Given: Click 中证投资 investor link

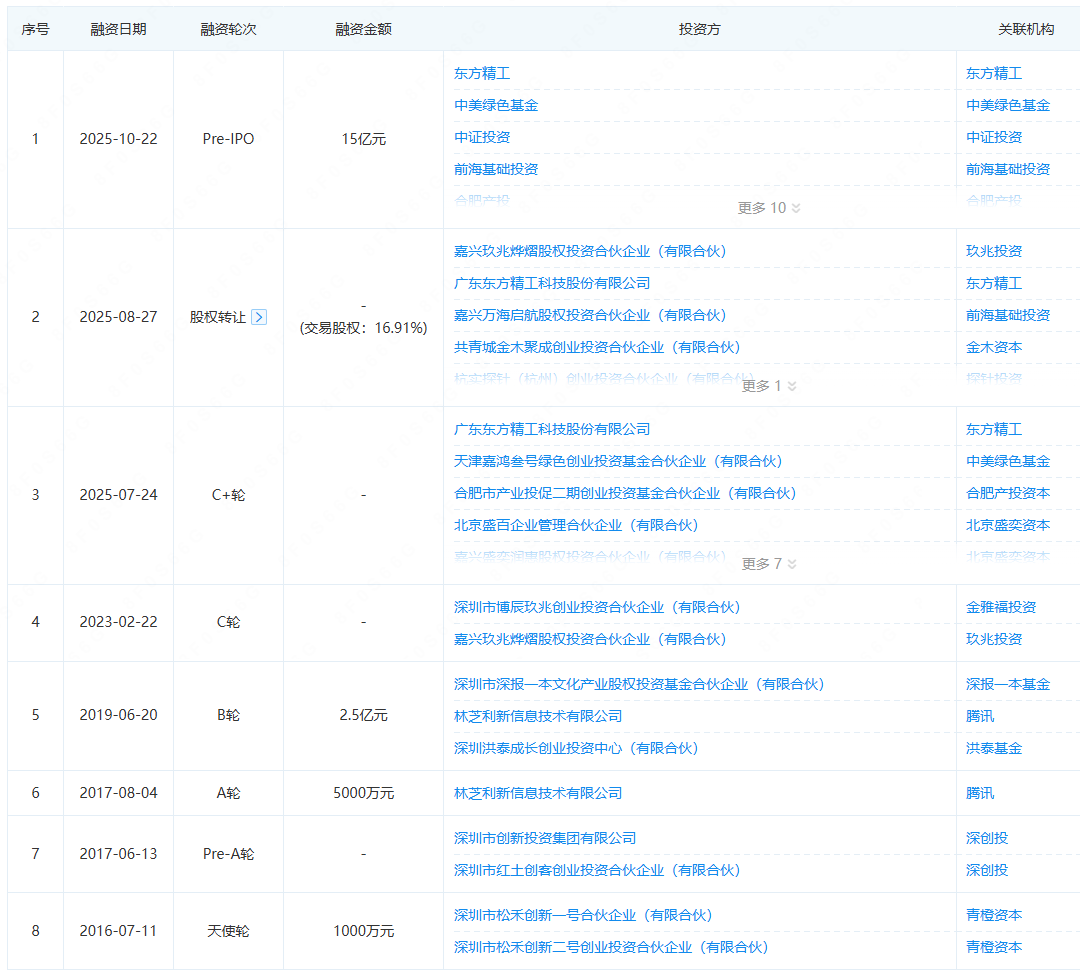Looking at the screenshot, I should pos(482,138).
